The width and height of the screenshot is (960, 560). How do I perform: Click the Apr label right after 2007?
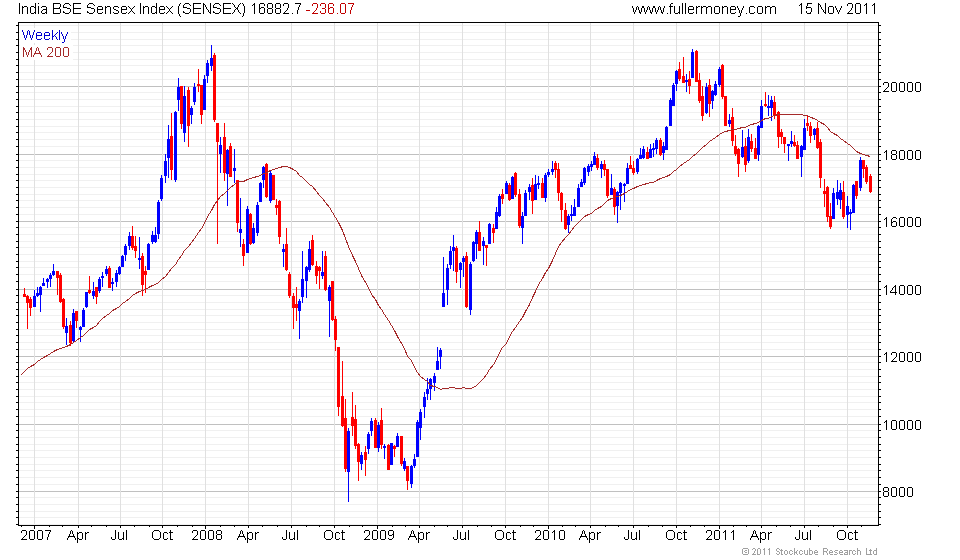(78, 536)
